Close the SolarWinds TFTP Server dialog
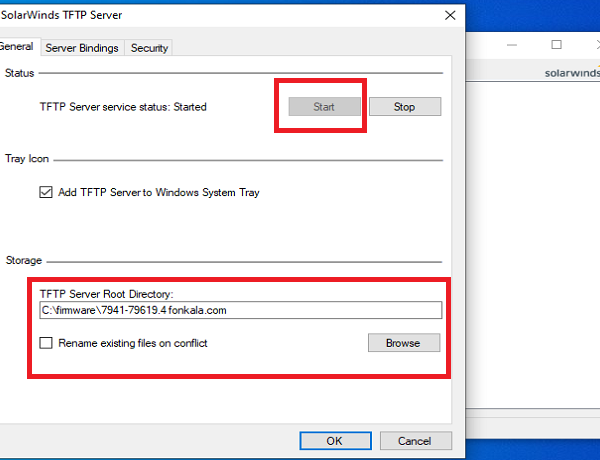600x460 pixels. [445, 15]
